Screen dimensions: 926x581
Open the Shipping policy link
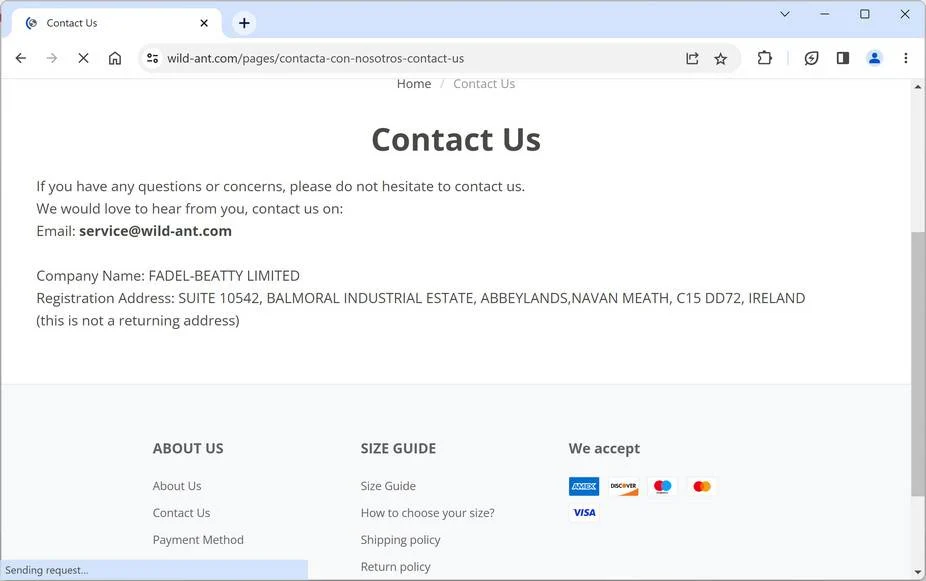point(400,540)
